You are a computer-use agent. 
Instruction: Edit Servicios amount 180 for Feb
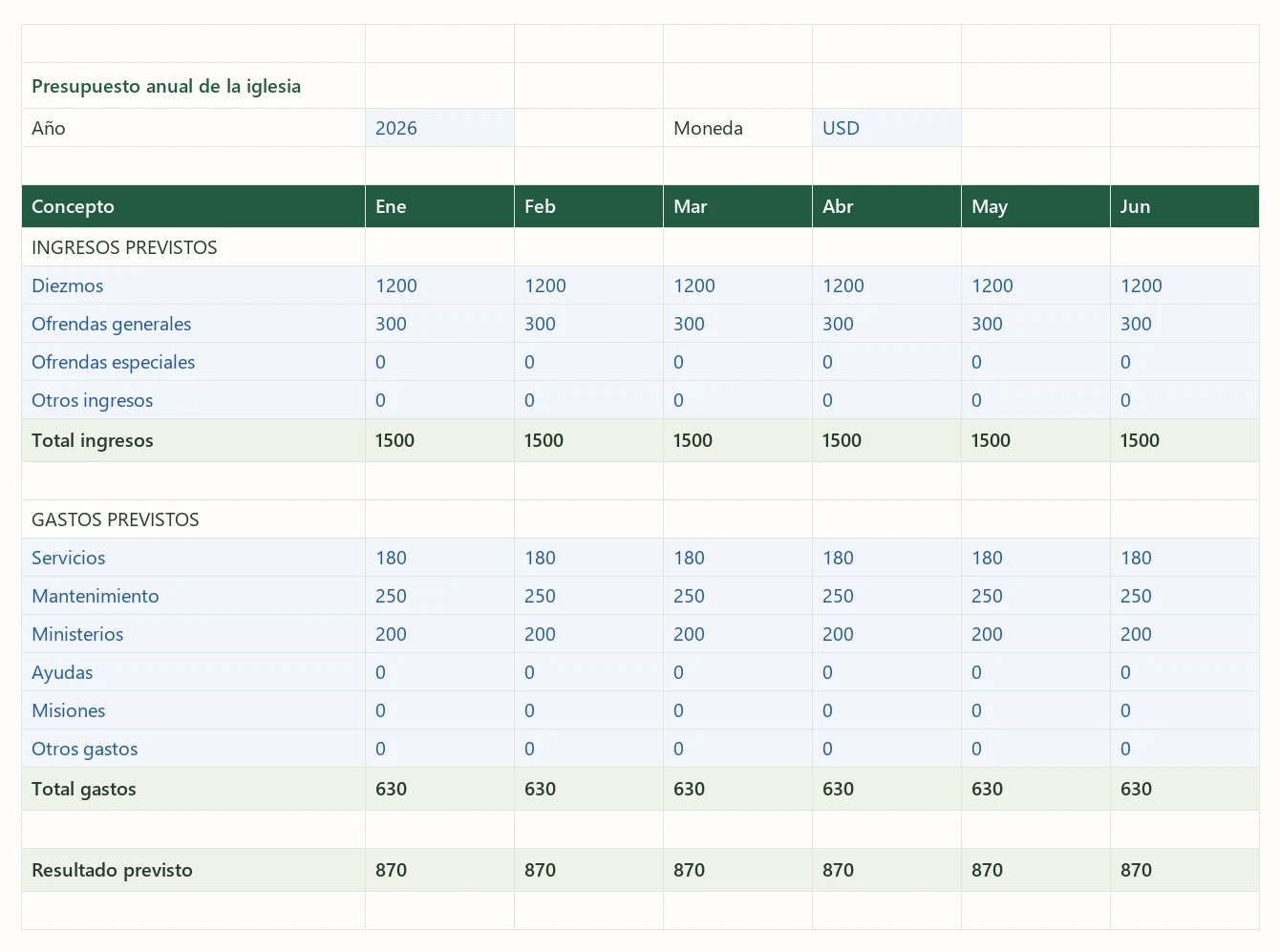(588, 558)
